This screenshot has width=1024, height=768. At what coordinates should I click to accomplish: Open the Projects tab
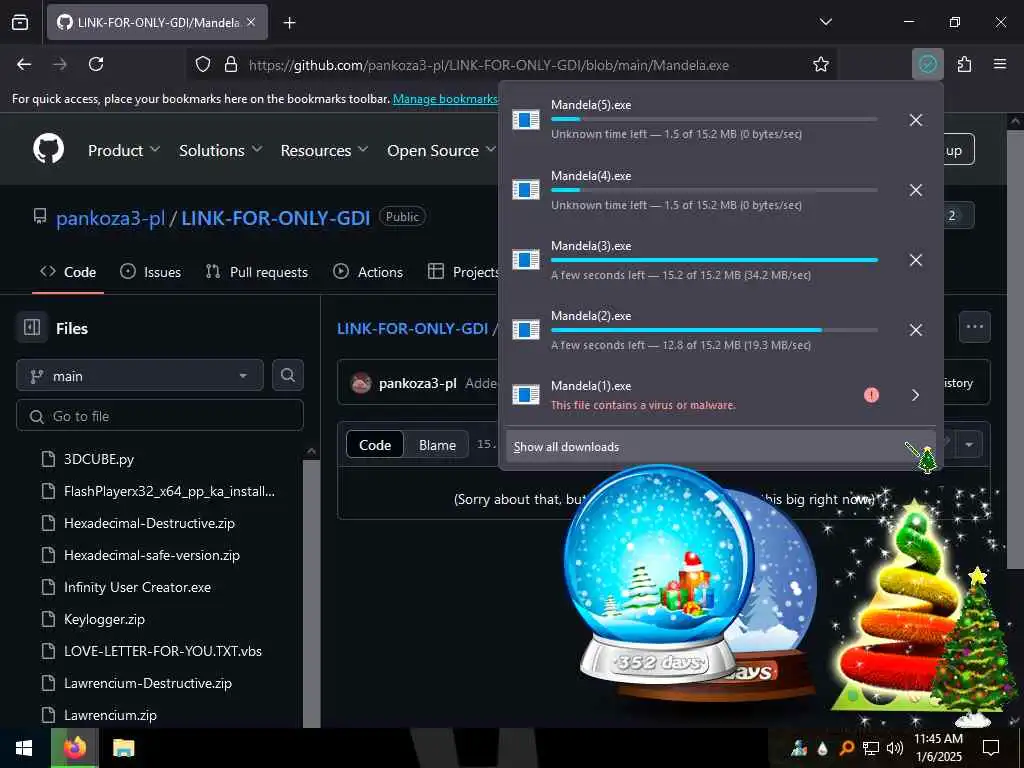click(463, 272)
